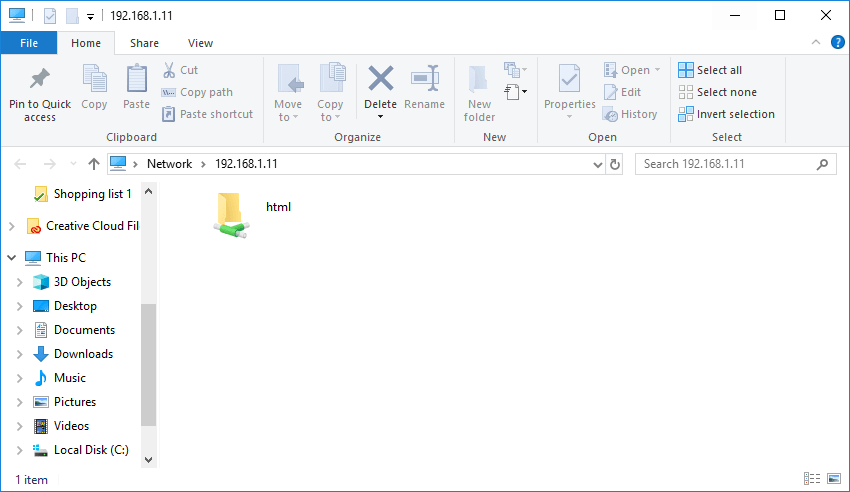Click the Forward navigation arrow
Screen dimensions: 850x492
[x=49, y=164]
